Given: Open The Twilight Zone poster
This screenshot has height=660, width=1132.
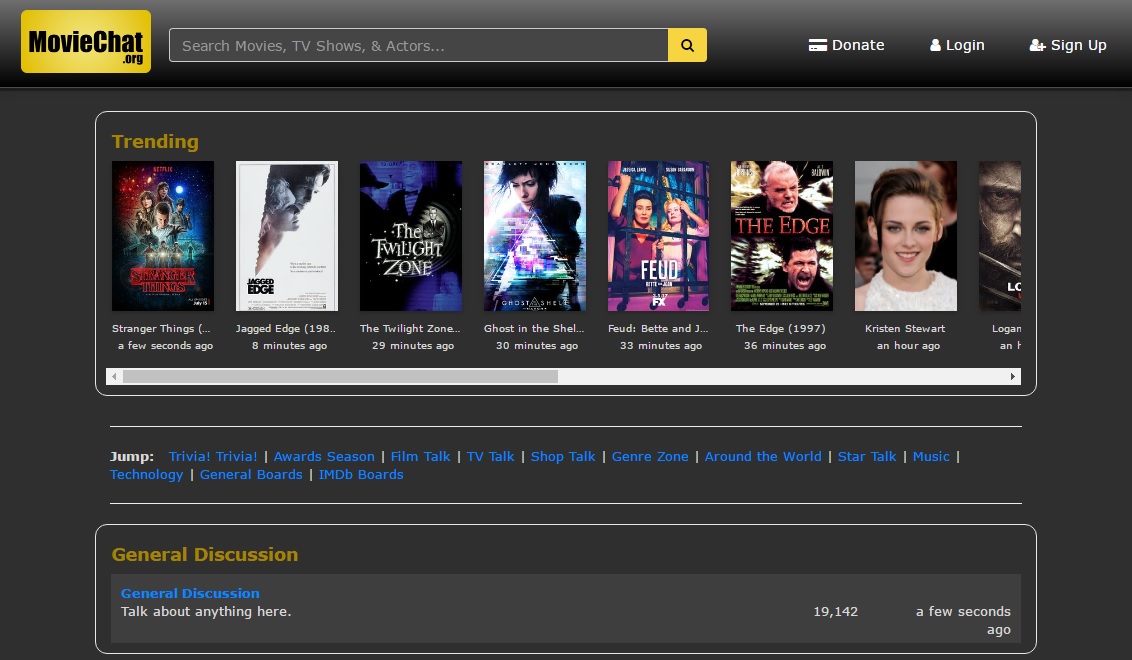Looking at the screenshot, I should pyautogui.click(x=411, y=236).
